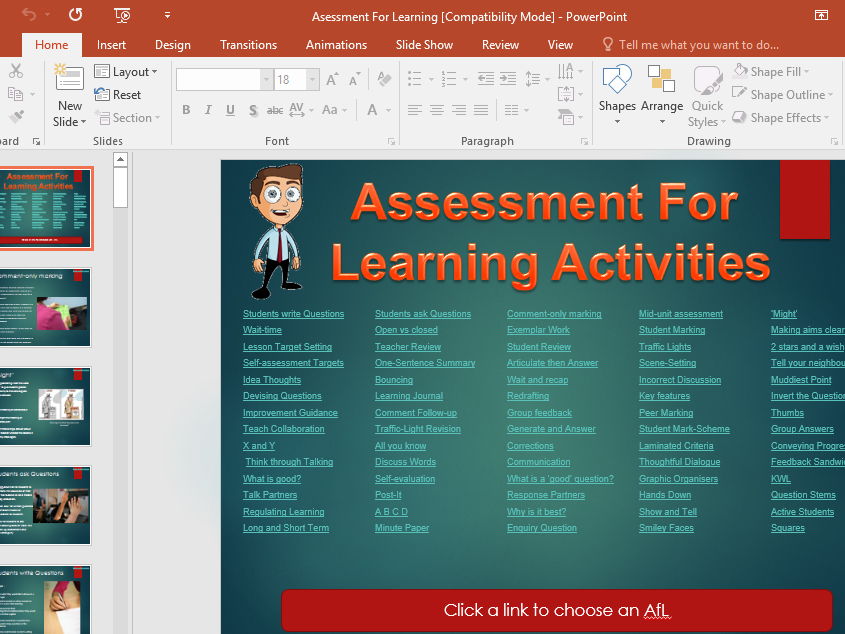845x634 pixels.
Task: Click the Wait-time link
Action: 262,330
